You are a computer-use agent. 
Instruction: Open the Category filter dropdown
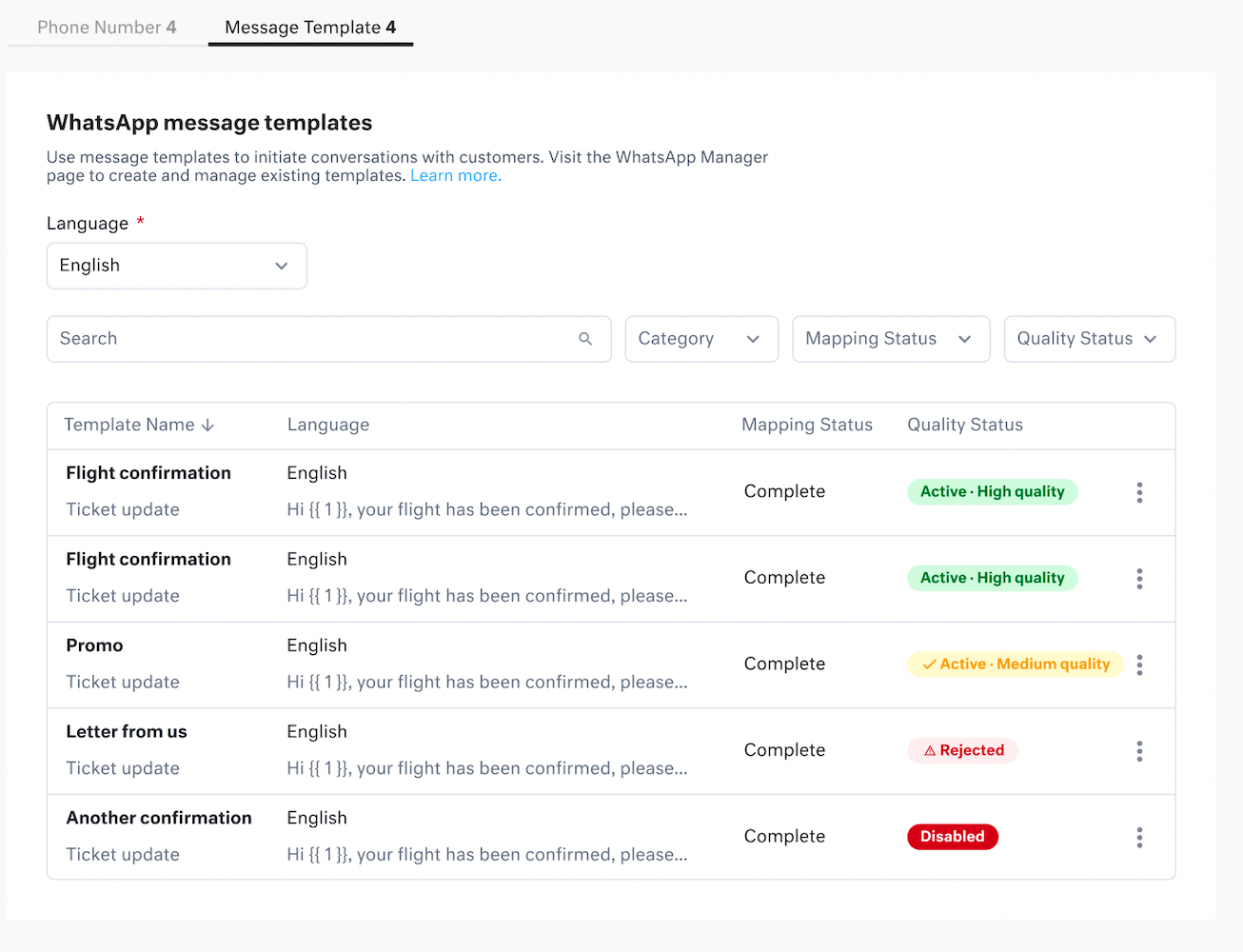[701, 339]
